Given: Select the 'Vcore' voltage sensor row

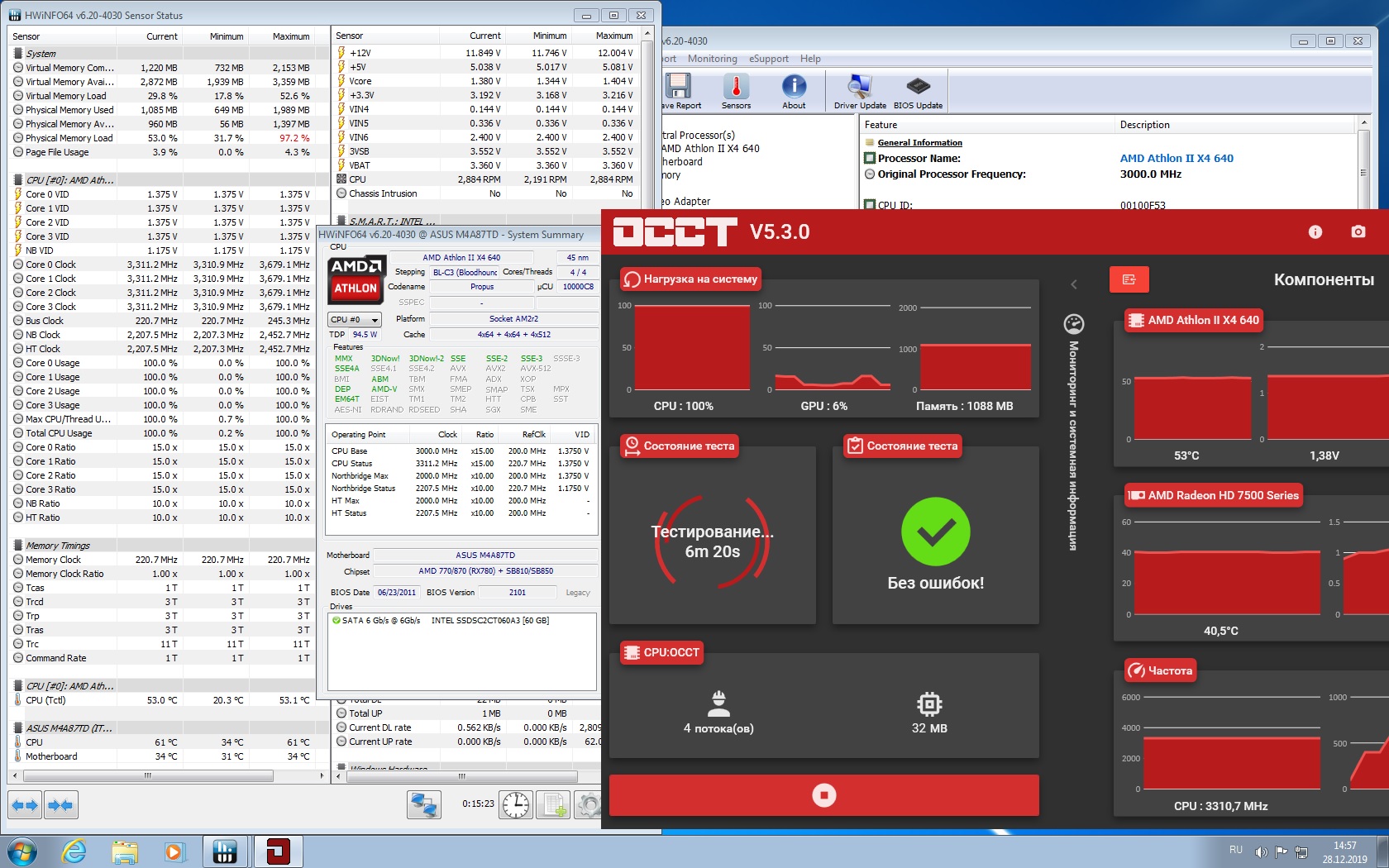Looking at the screenshot, I should coord(484,82).
